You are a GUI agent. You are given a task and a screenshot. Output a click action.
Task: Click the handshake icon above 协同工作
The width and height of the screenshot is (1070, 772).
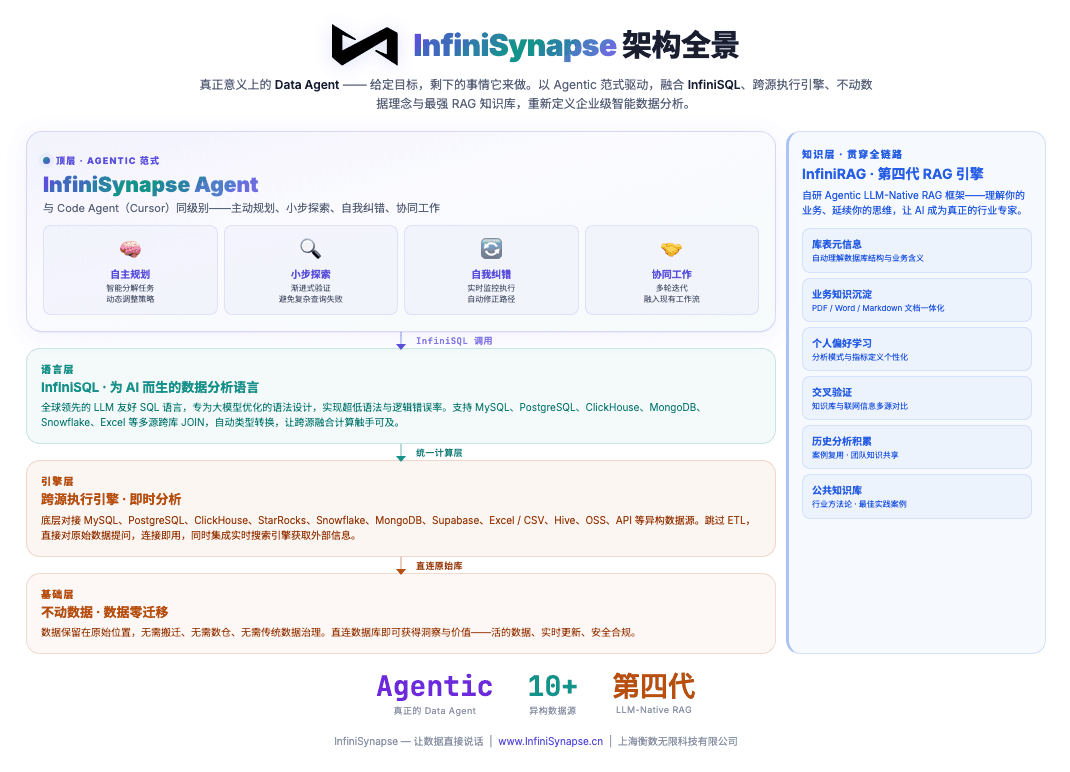(x=671, y=249)
